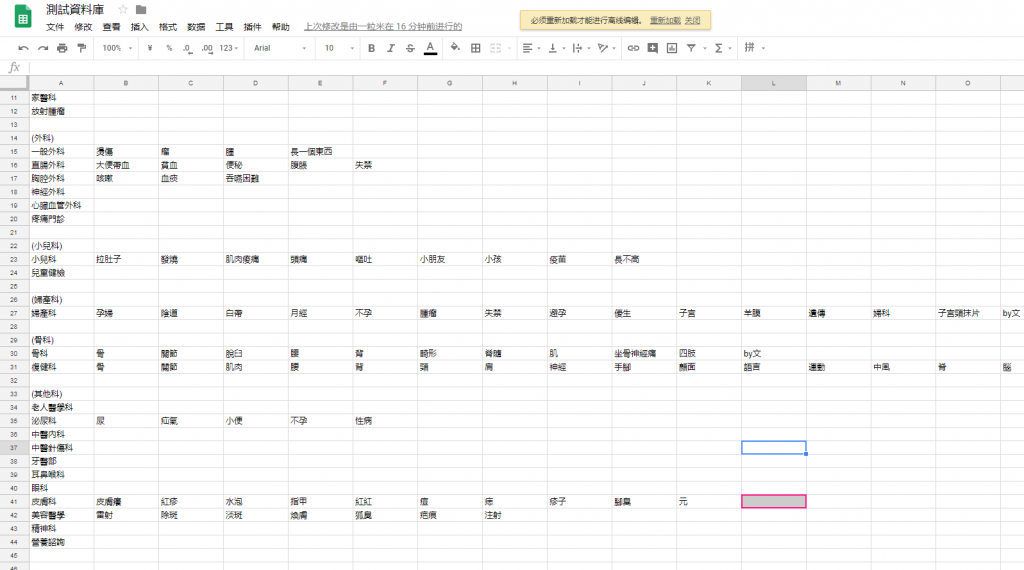
Task: Increase decimal places icon
Action: coord(207,48)
